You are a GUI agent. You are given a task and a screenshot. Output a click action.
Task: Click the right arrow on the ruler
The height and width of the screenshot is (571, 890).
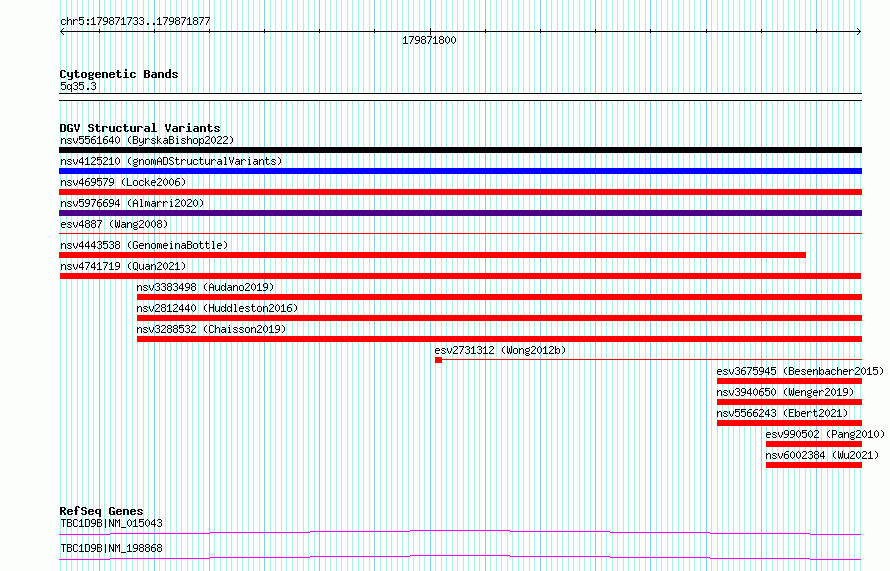(859, 32)
